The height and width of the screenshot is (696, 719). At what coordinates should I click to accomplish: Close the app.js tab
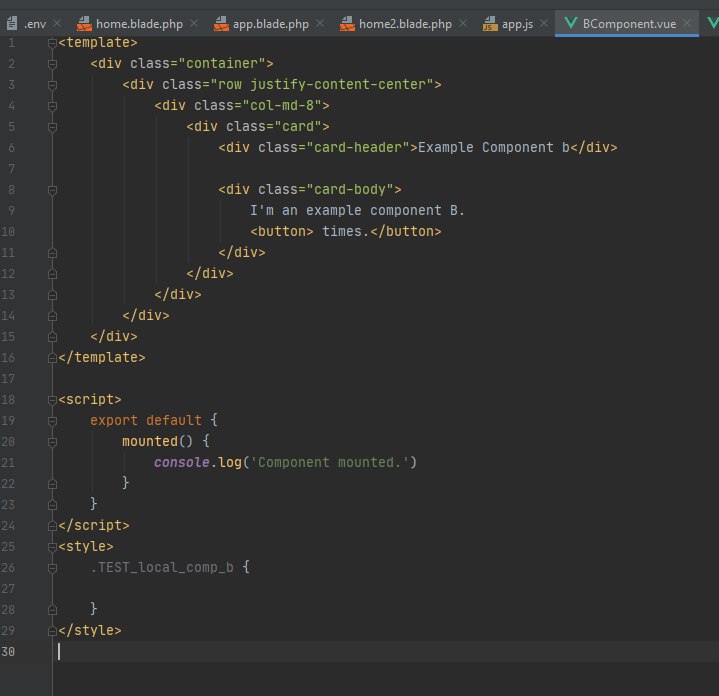(544, 23)
